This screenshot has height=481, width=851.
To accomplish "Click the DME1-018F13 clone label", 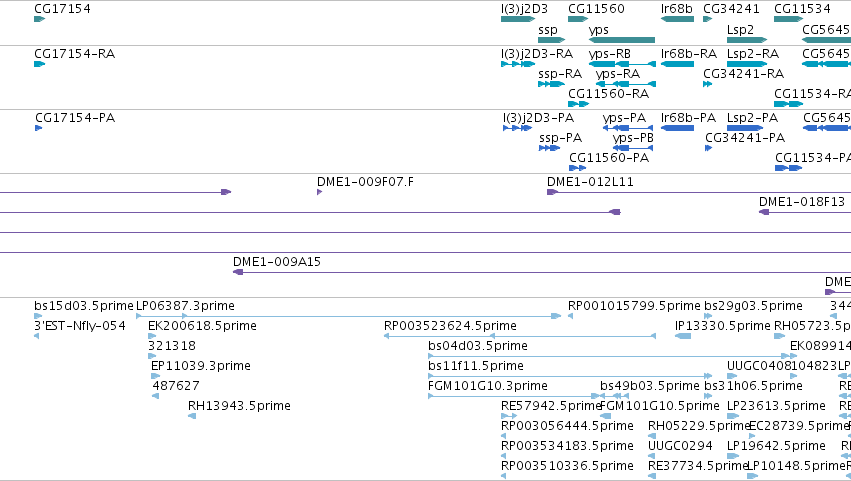I will (802, 202).
